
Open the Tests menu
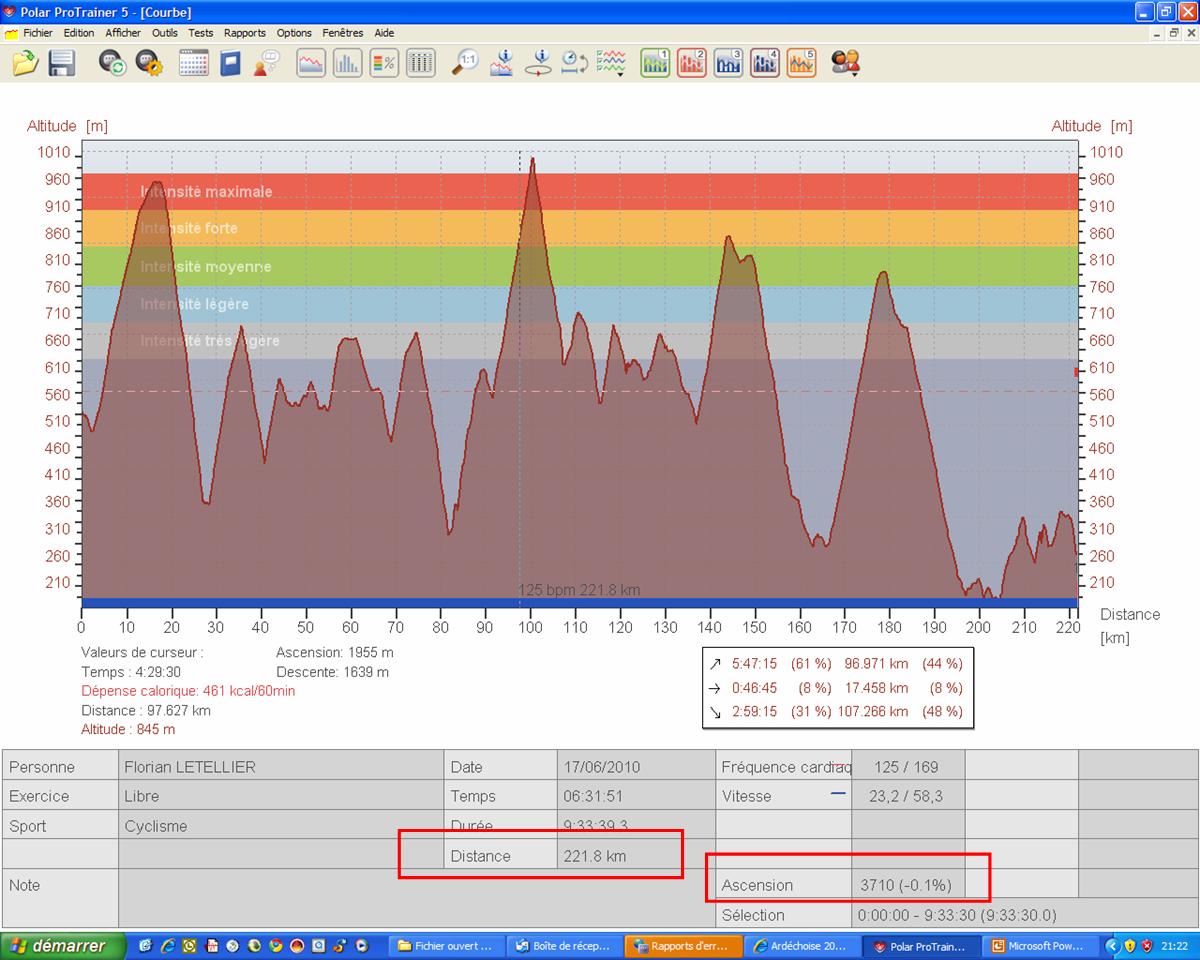(201, 33)
